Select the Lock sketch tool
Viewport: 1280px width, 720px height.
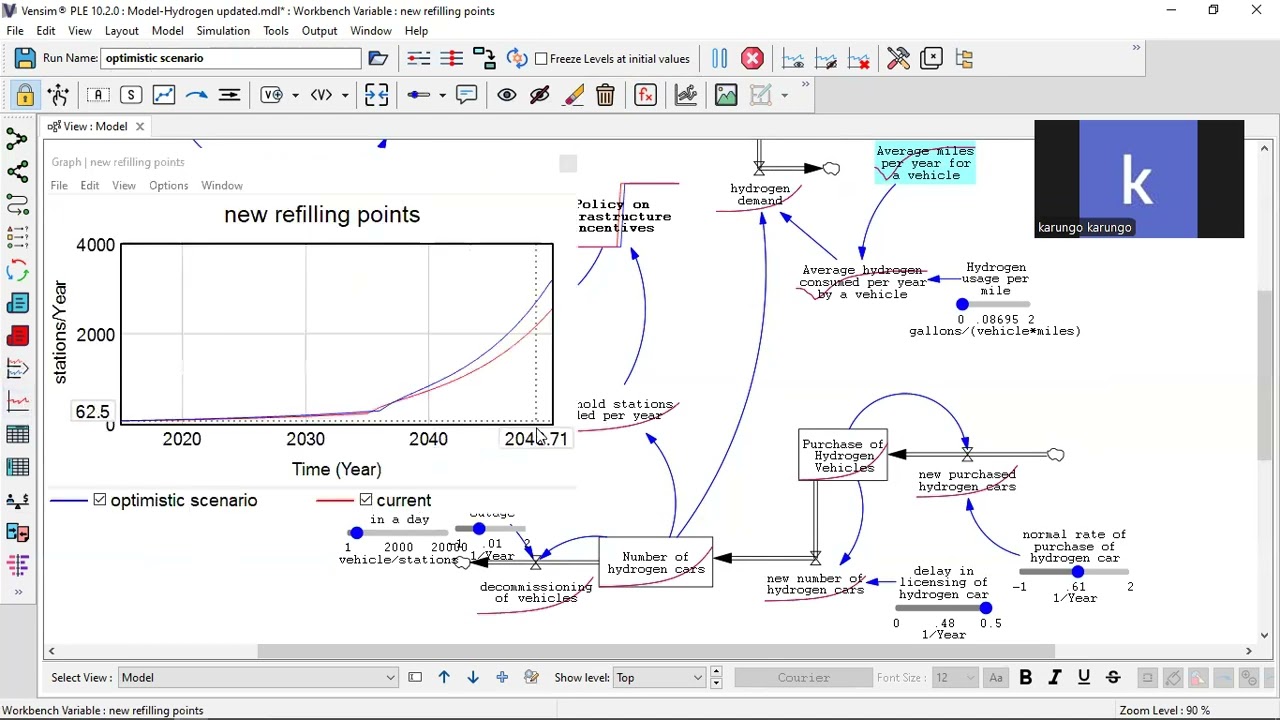pyautogui.click(x=25, y=95)
